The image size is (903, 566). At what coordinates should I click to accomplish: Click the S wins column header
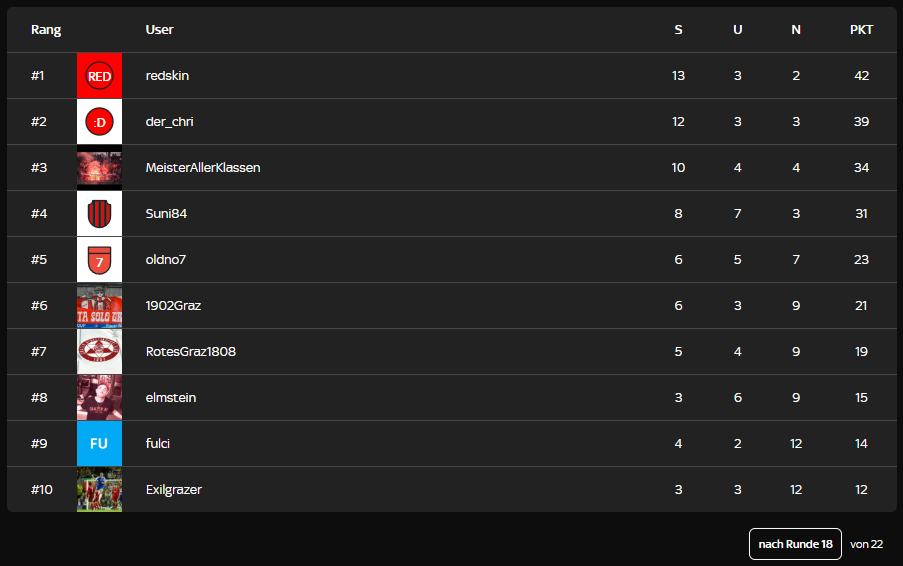coord(678,30)
